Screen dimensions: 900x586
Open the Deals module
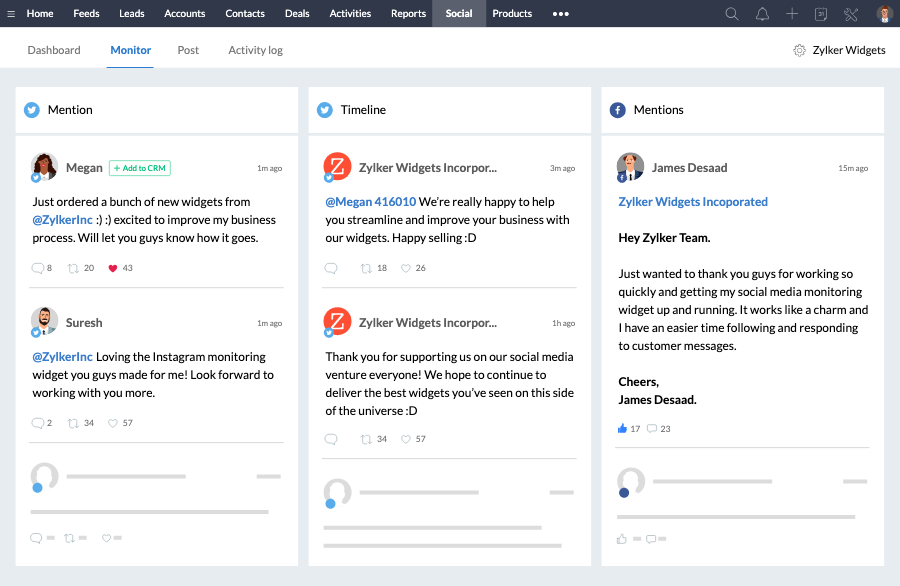[x=297, y=13]
